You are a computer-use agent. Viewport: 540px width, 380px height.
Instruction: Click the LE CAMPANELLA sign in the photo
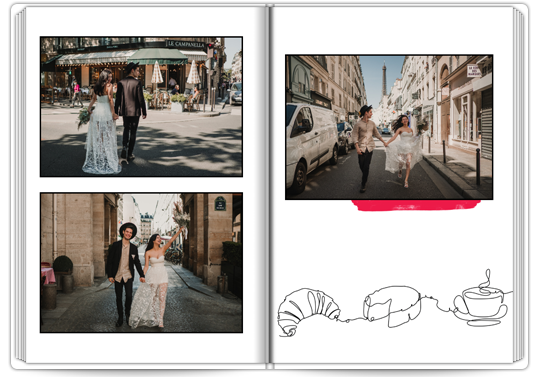click(x=186, y=44)
